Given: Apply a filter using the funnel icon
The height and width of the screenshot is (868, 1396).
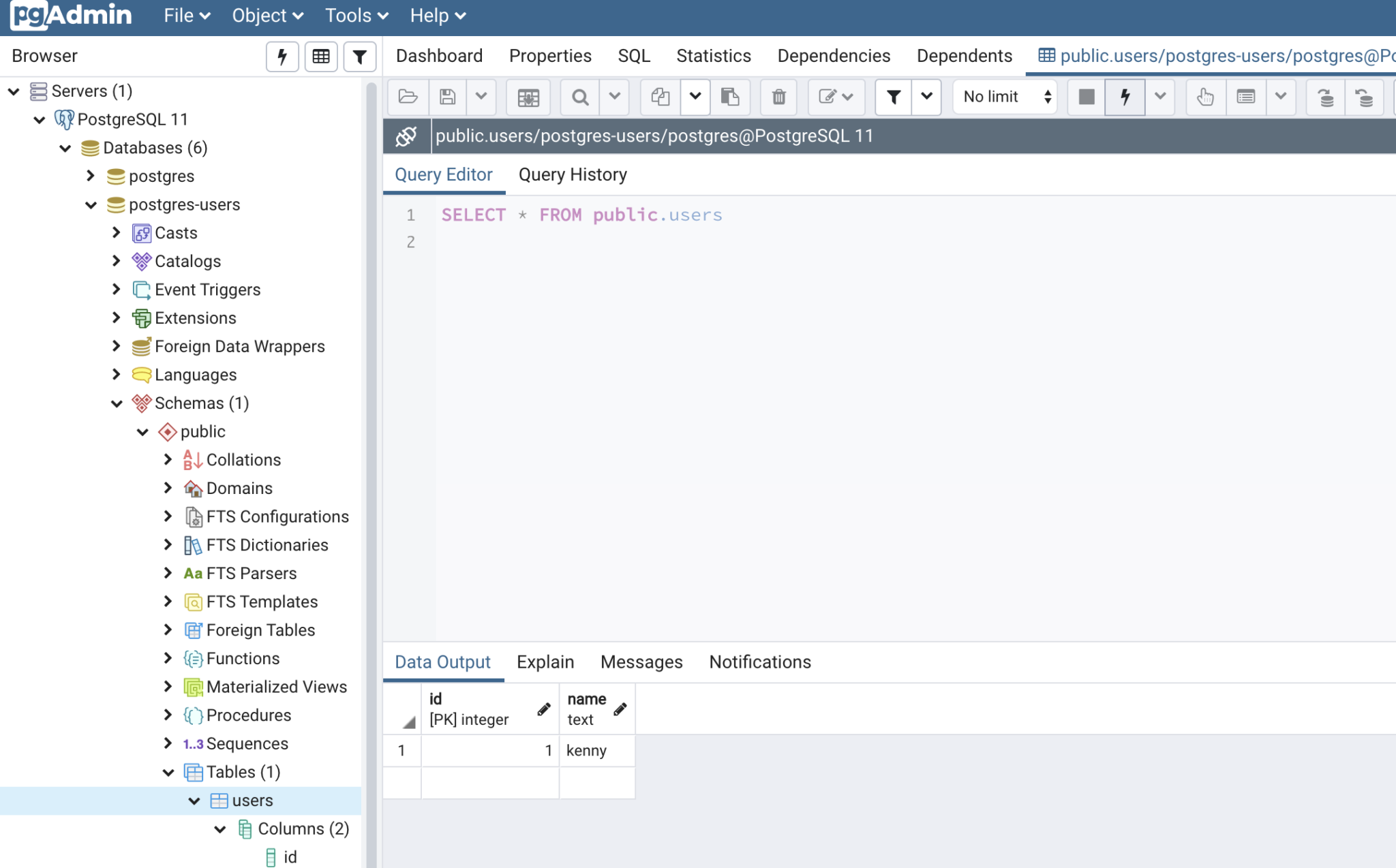Looking at the screenshot, I should coord(894,97).
